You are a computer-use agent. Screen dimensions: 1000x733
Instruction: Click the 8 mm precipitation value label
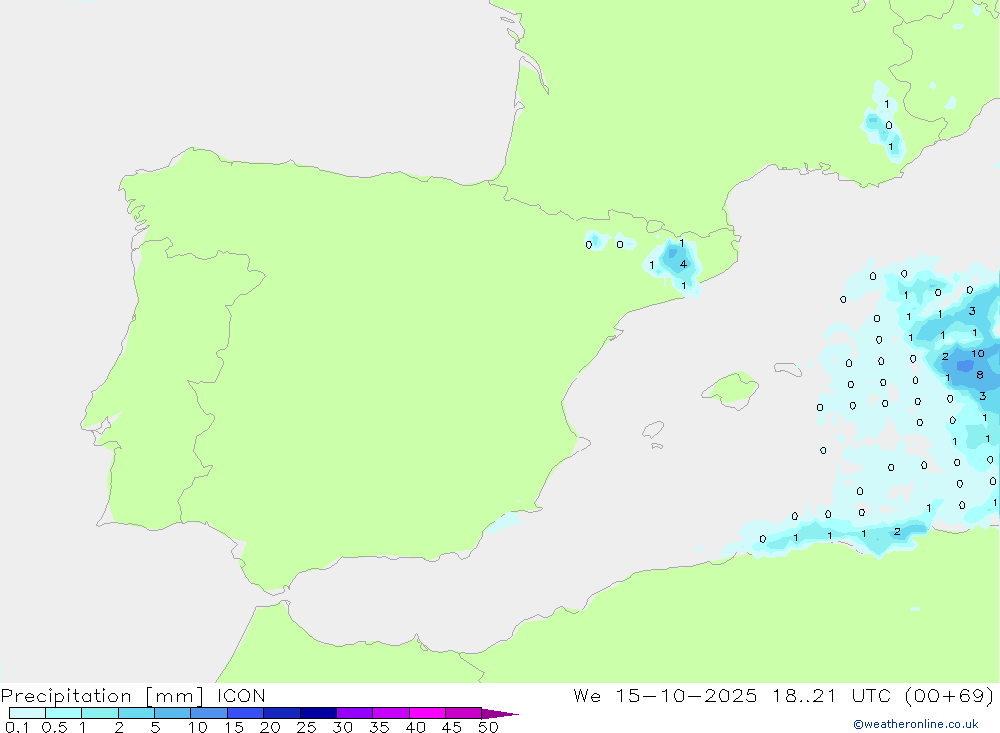click(979, 376)
